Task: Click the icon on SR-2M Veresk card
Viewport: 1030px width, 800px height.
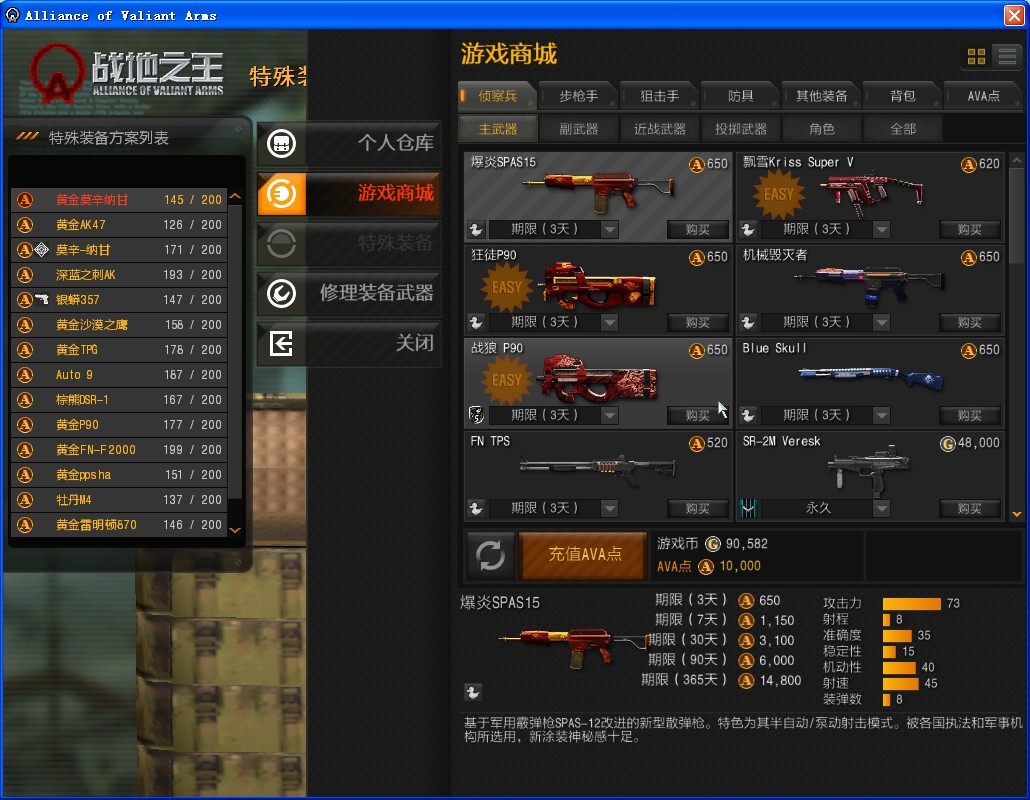Action: (748, 508)
